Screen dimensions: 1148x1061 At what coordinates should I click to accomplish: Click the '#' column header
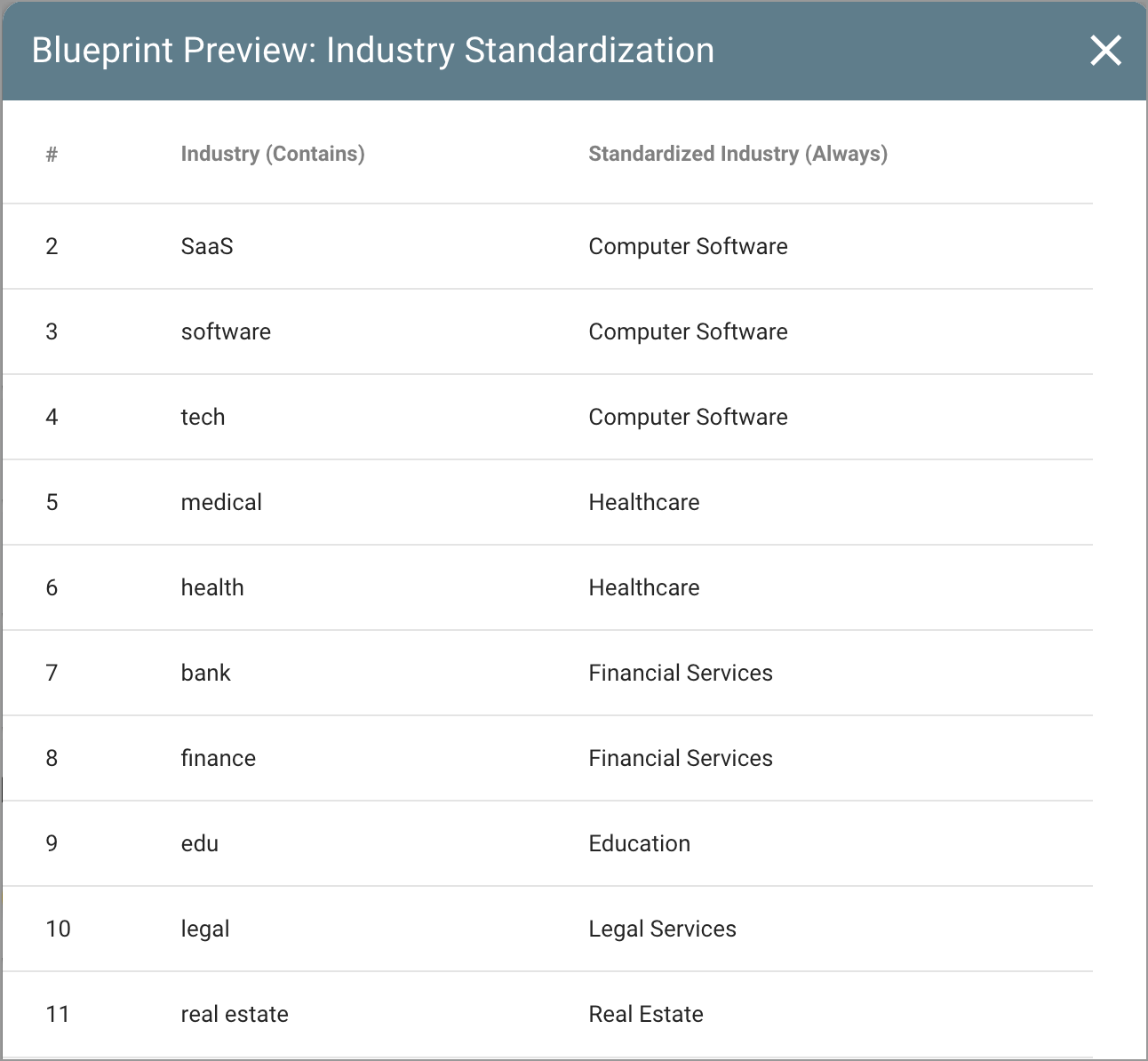52,155
